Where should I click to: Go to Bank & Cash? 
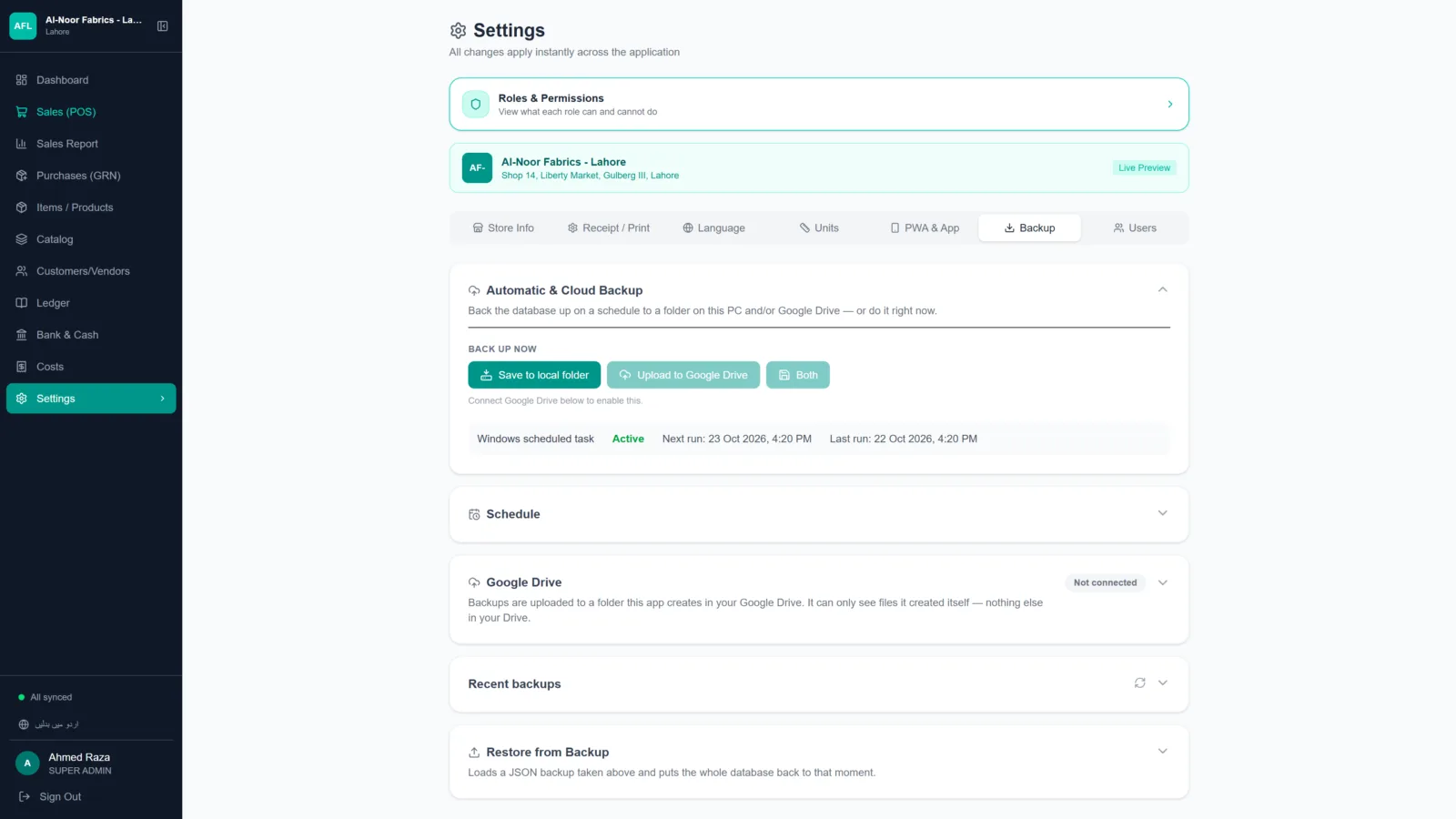click(91, 335)
